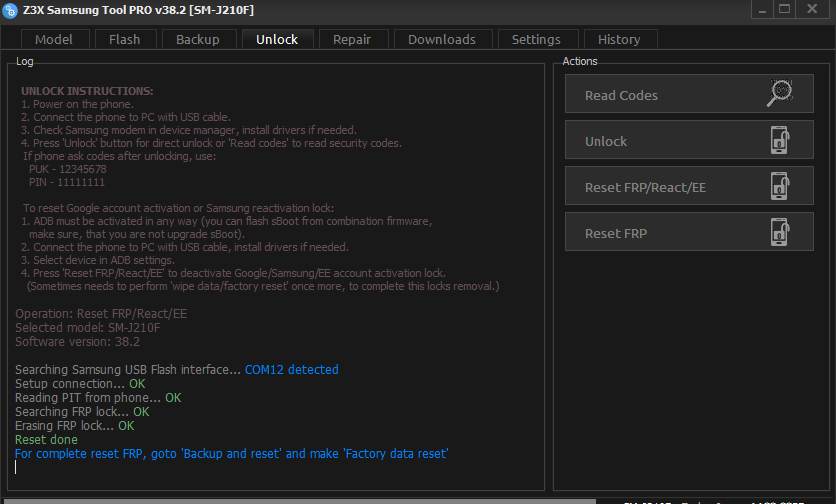Click the blue 'For complete reset FRP' message

(231, 453)
